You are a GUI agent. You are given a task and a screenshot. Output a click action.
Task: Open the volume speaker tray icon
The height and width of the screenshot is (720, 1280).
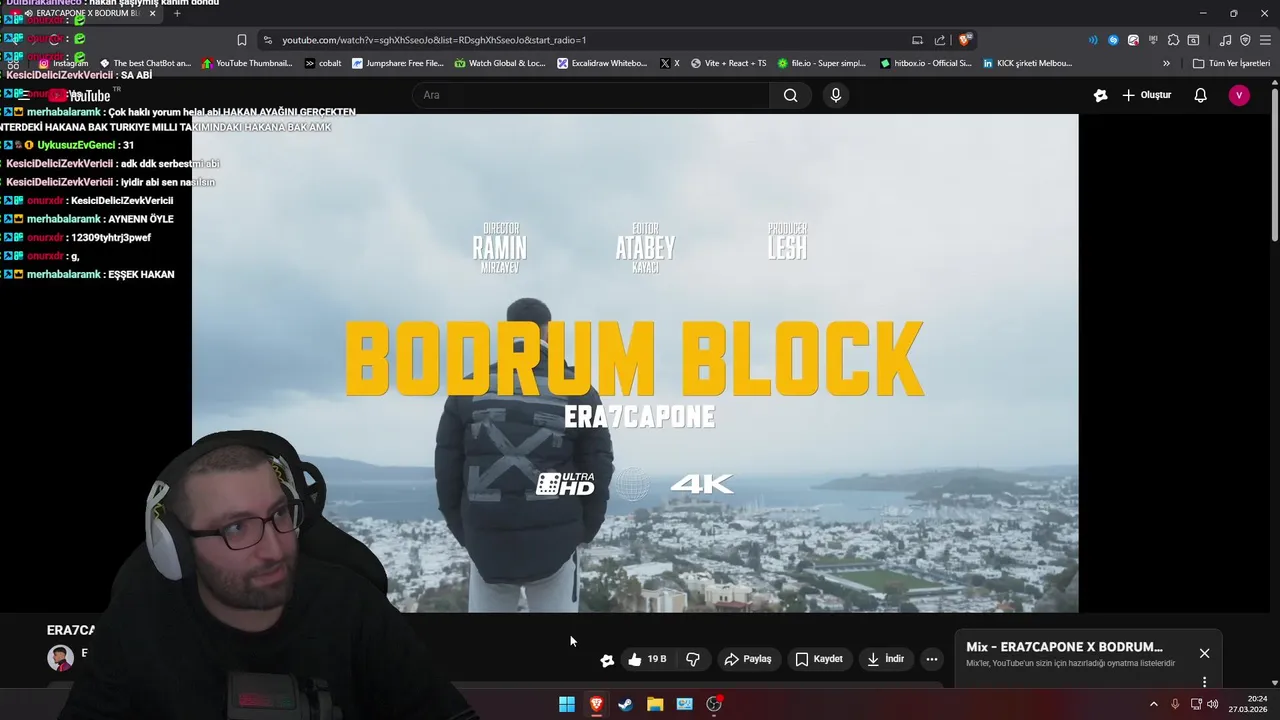[x=1213, y=704]
